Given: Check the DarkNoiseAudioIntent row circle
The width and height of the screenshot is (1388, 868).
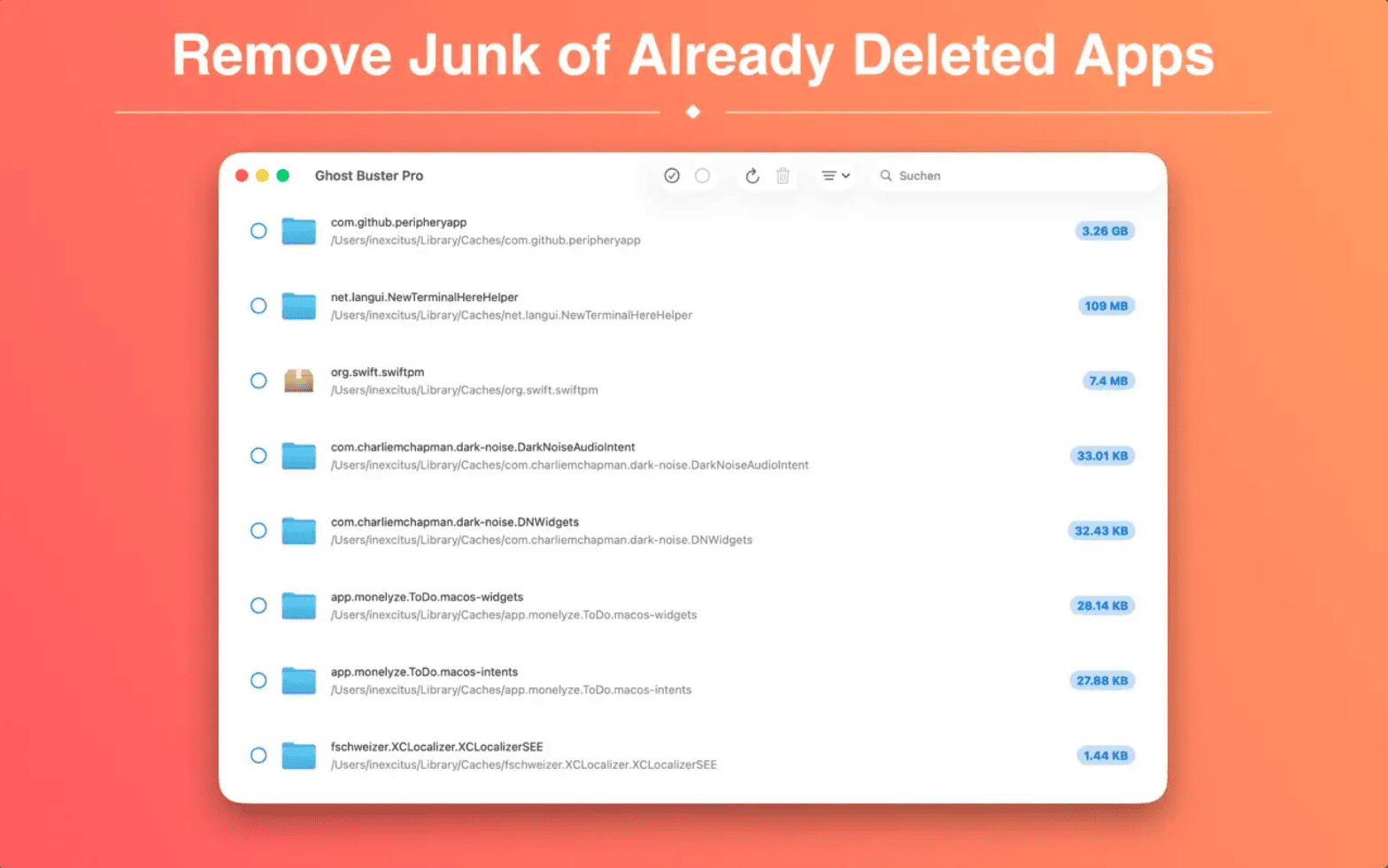Looking at the screenshot, I should (x=258, y=456).
